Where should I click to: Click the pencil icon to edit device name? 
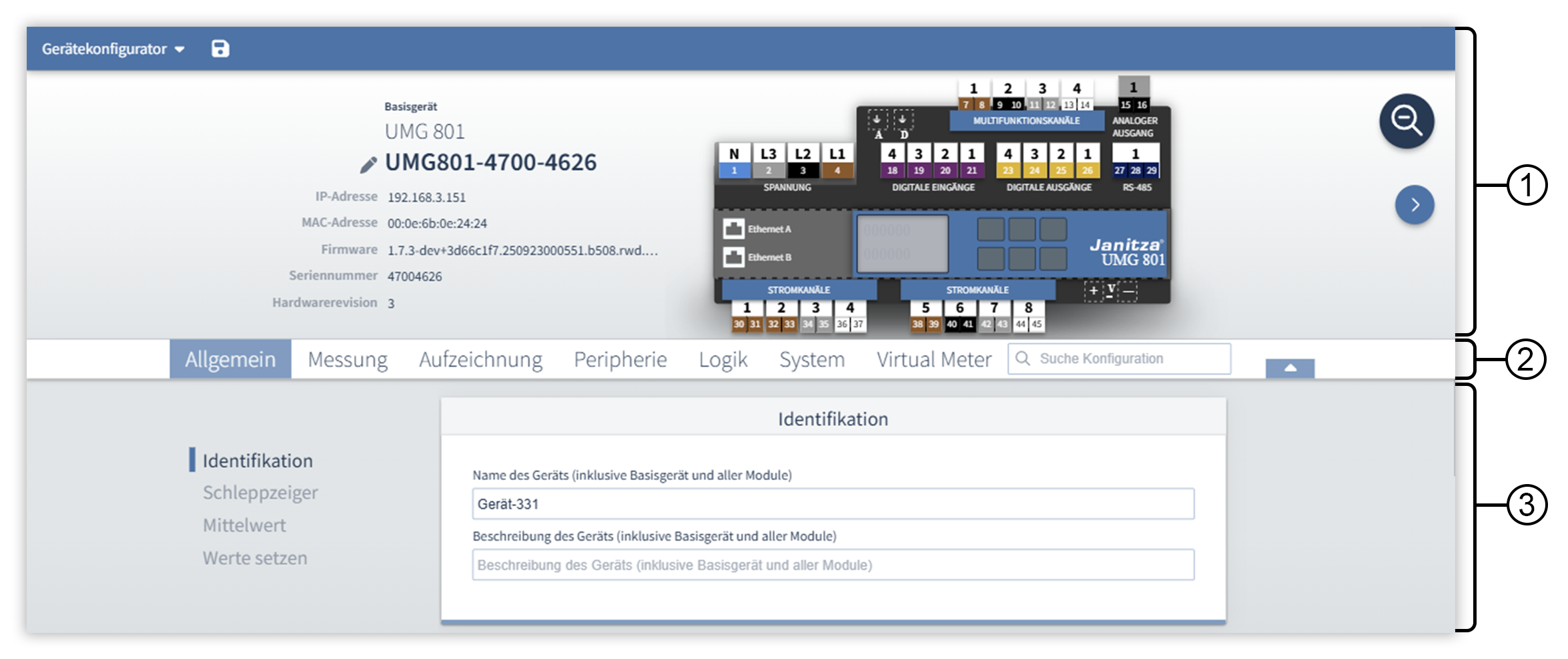coord(368,164)
